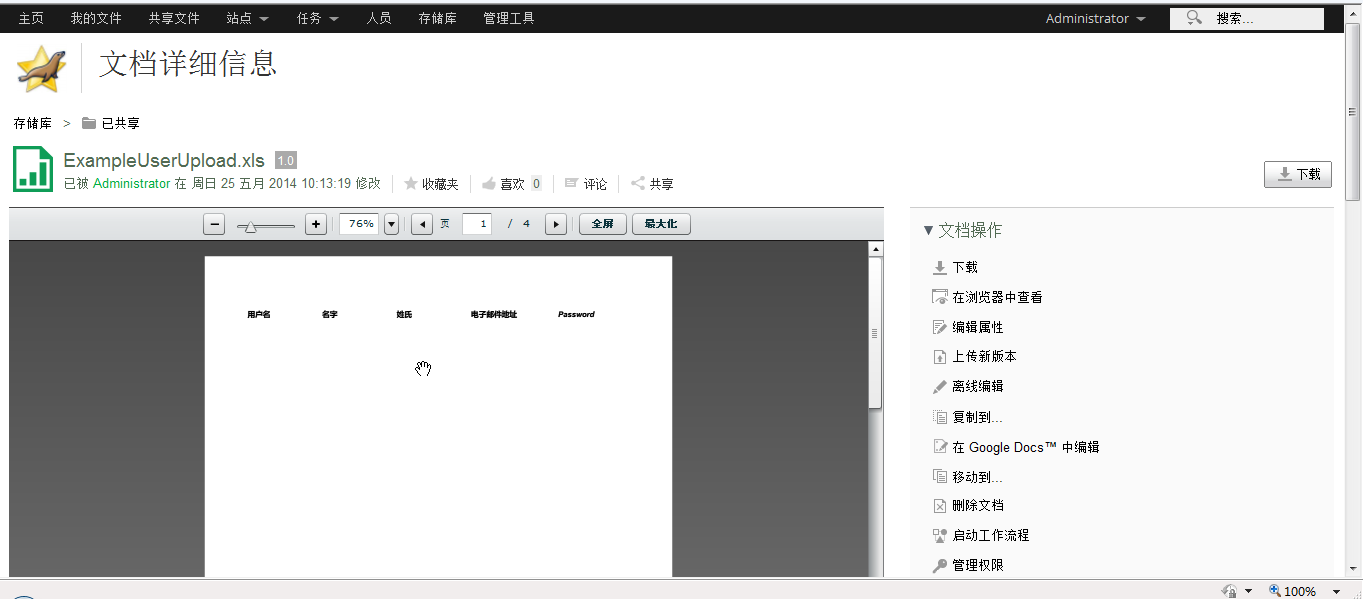
Task: Zoom in with the plus button
Action: tap(316, 224)
